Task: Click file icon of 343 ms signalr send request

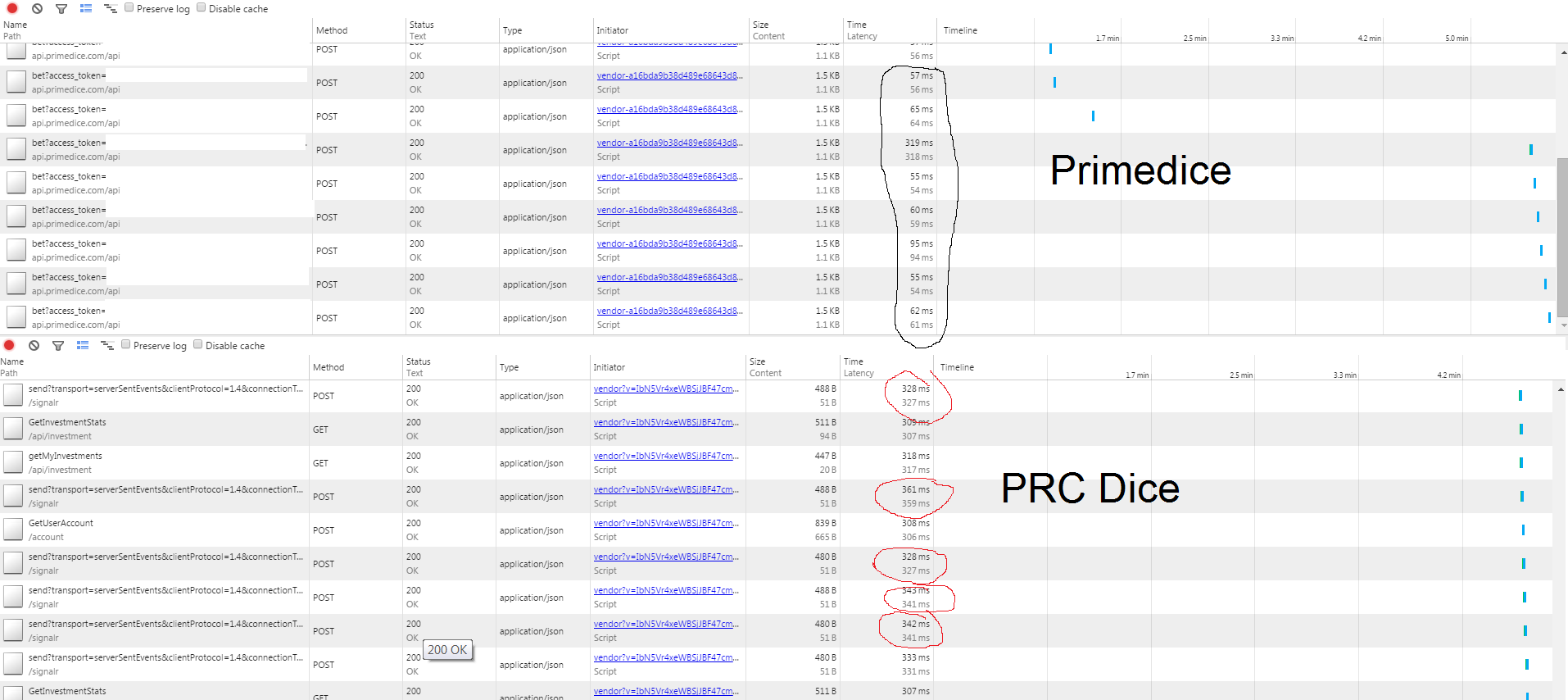Action: 13,597
